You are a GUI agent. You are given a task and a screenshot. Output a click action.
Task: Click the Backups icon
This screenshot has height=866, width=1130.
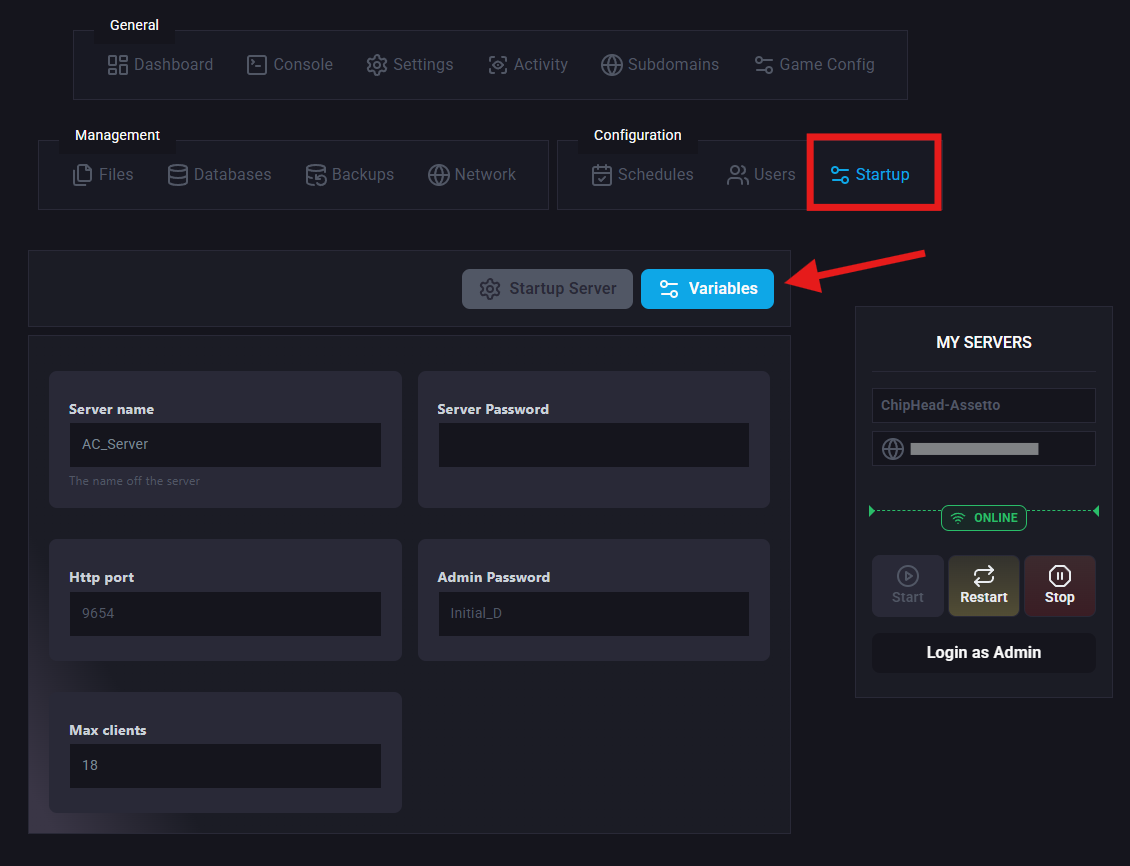click(316, 175)
